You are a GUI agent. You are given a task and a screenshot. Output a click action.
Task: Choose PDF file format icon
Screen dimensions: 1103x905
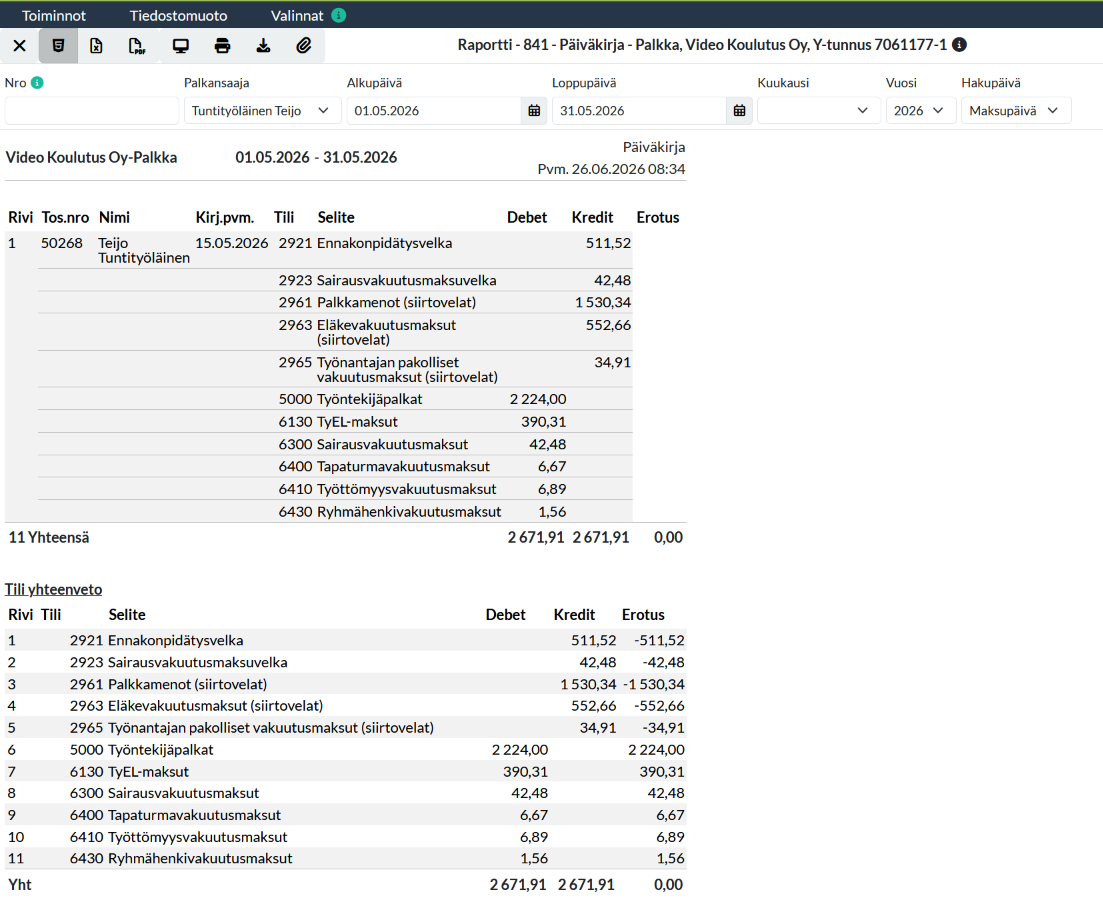tap(137, 46)
